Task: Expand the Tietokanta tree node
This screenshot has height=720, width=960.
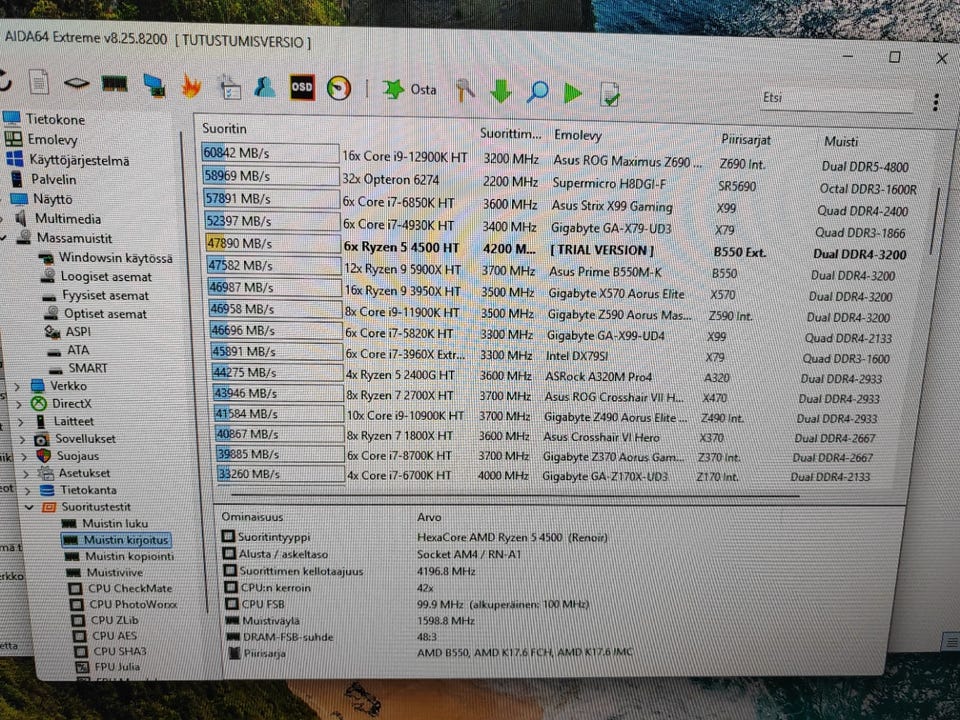Action: coord(28,490)
